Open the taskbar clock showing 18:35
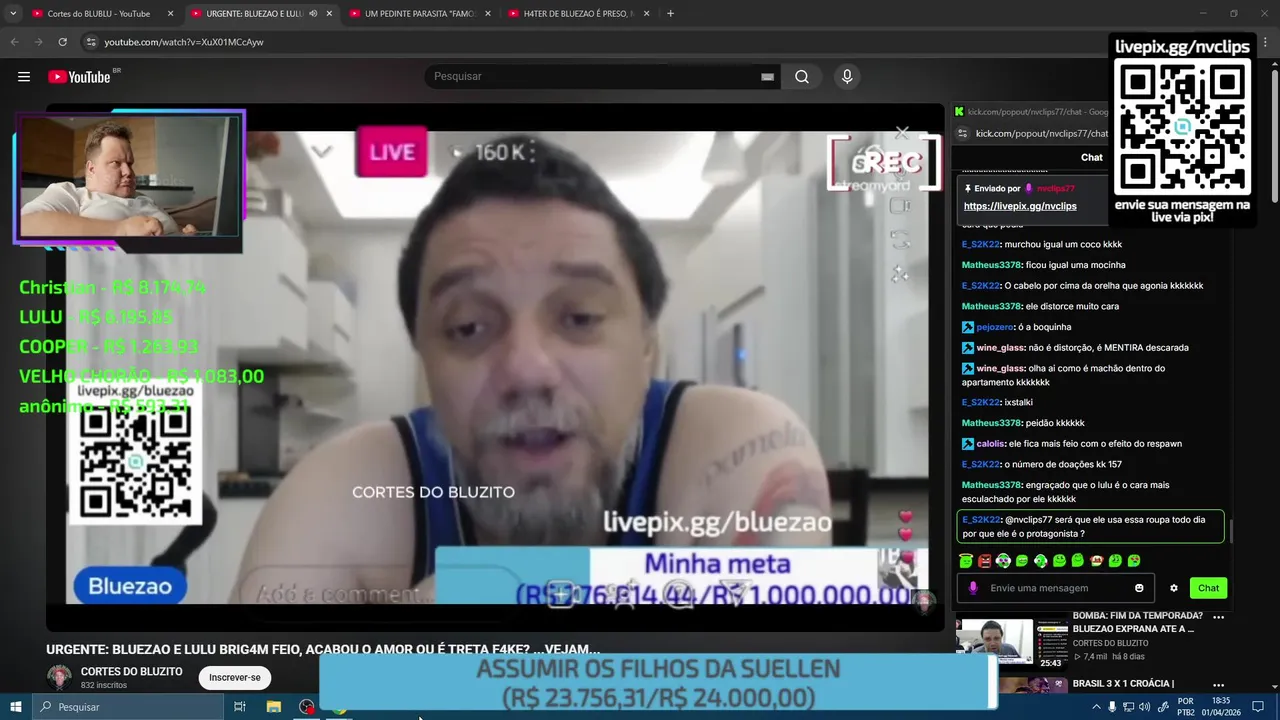The height and width of the screenshot is (720, 1280). [1221, 707]
